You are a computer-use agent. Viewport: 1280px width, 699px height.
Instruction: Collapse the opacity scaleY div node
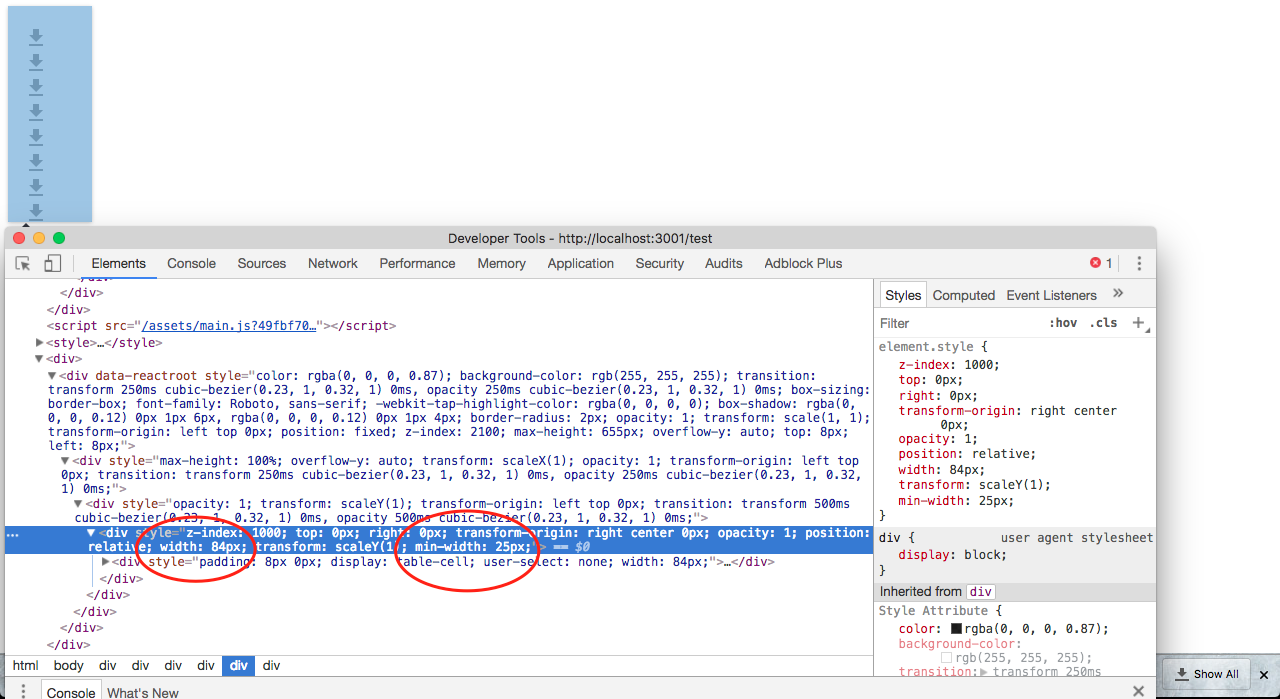[79, 504]
